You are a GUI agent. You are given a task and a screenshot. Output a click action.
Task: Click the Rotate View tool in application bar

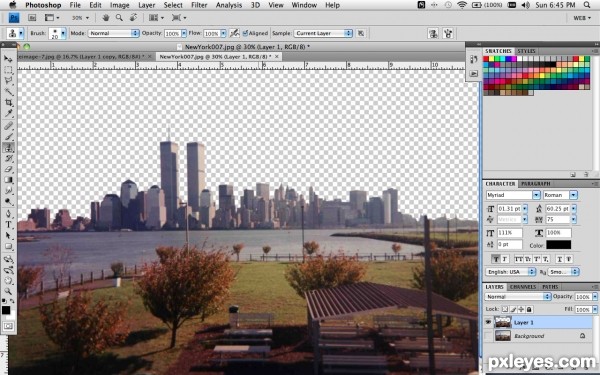133,18
